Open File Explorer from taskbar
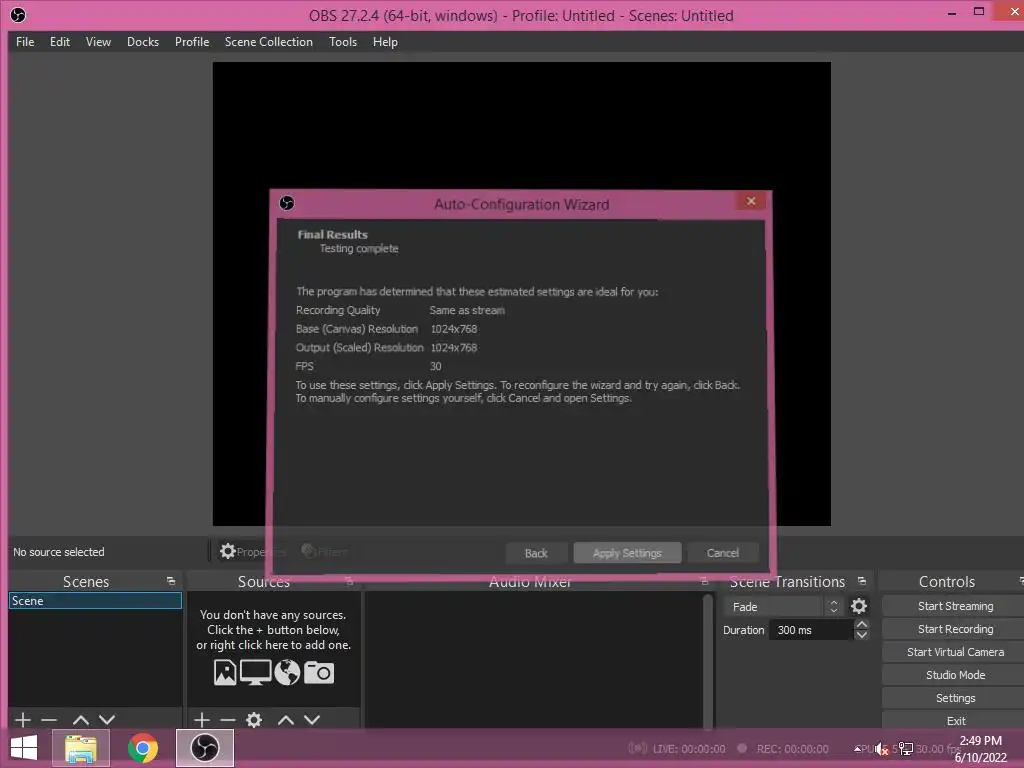1024x768 pixels. click(80, 748)
